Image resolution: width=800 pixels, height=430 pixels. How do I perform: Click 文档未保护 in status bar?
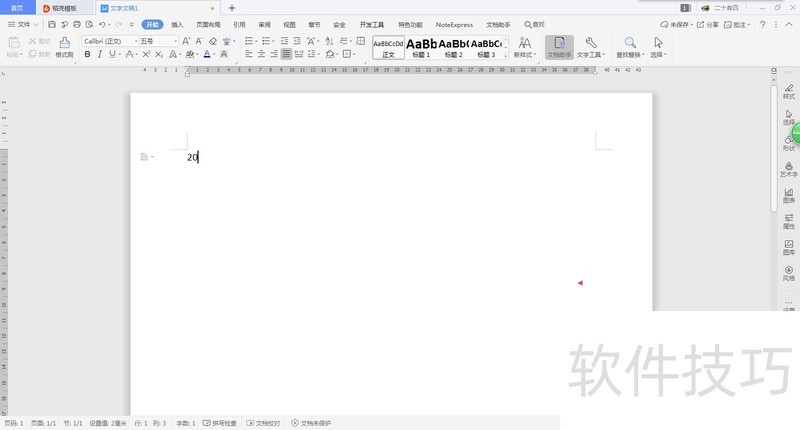pos(311,423)
